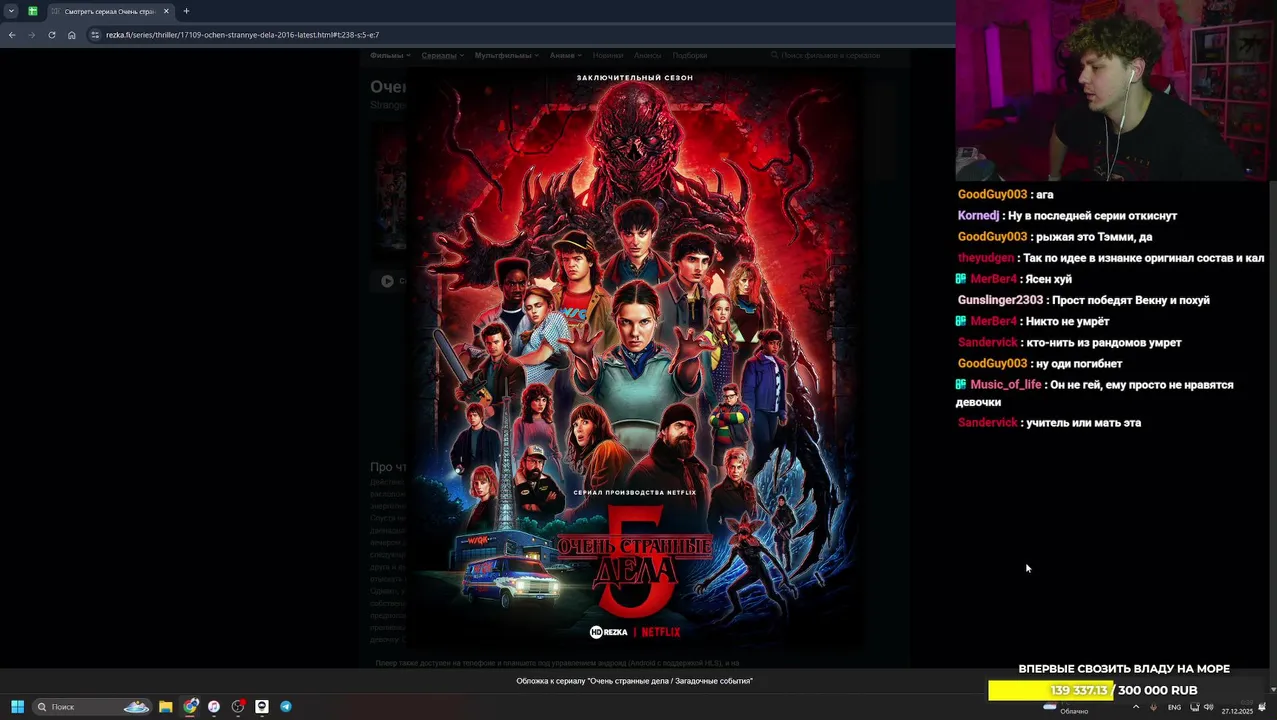
Task: Open OBS Studio from the taskbar
Action: pos(238,707)
